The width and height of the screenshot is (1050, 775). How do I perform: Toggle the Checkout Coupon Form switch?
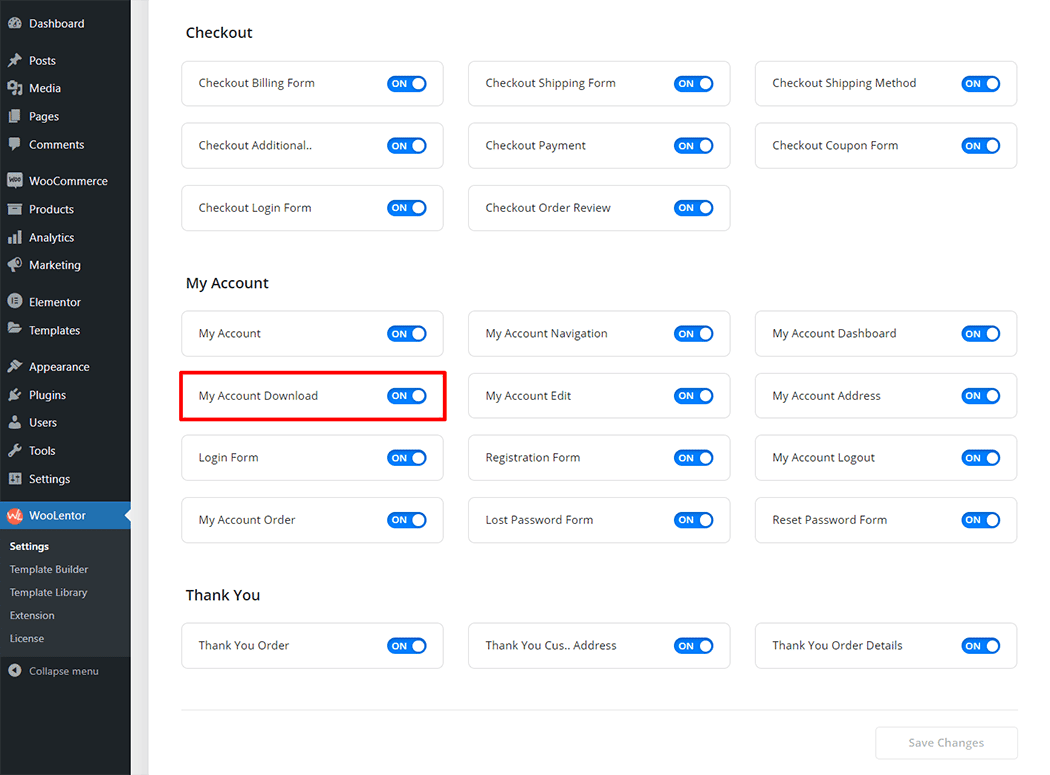pos(980,146)
